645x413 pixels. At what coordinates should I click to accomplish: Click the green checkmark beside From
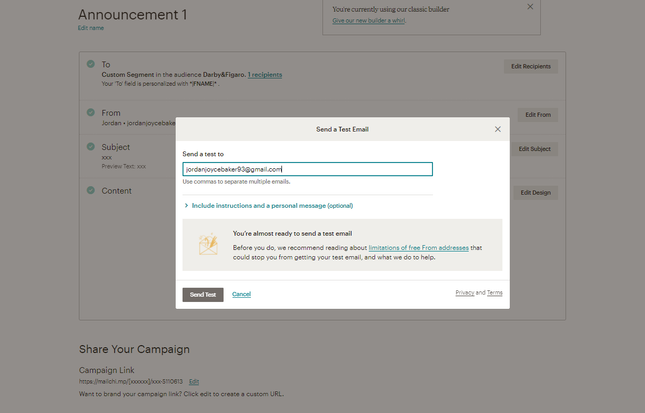(x=91, y=112)
